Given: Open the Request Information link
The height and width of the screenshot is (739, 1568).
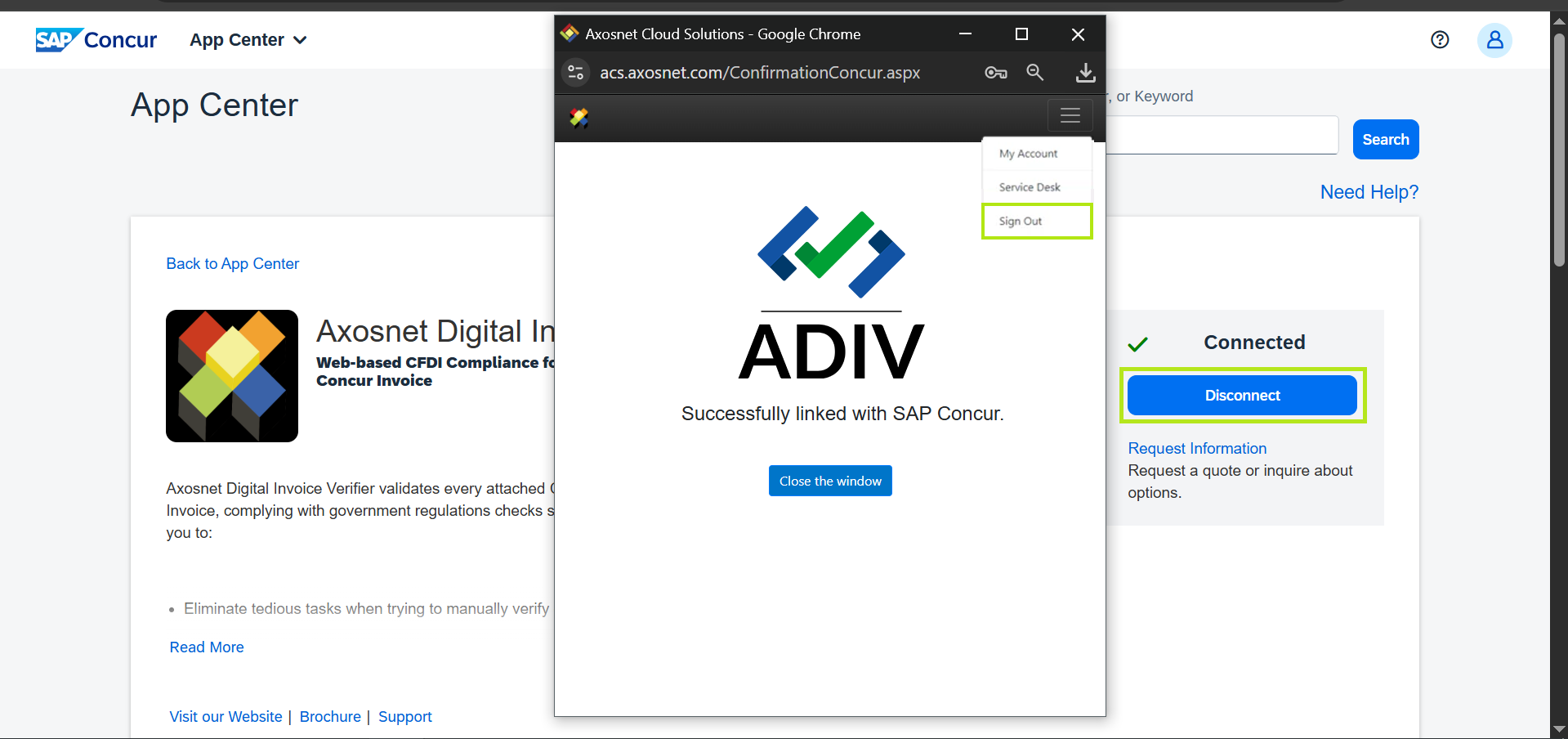Looking at the screenshot, I should pos(1197,449).
